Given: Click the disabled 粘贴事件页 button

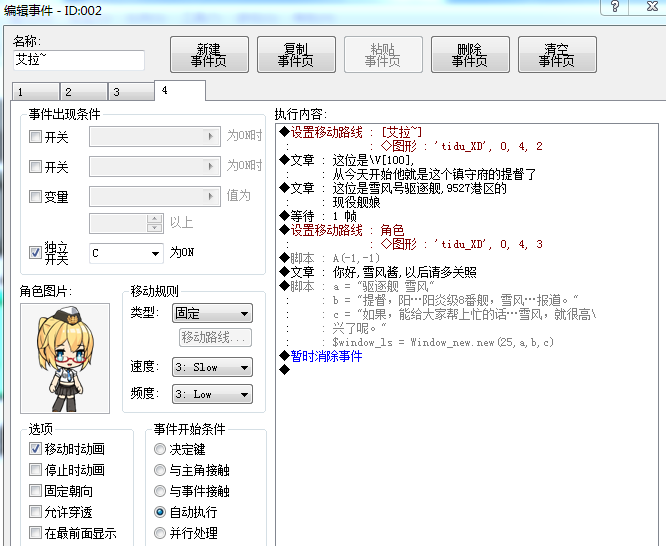Looking at the screenshot, I should coord(383,55).
